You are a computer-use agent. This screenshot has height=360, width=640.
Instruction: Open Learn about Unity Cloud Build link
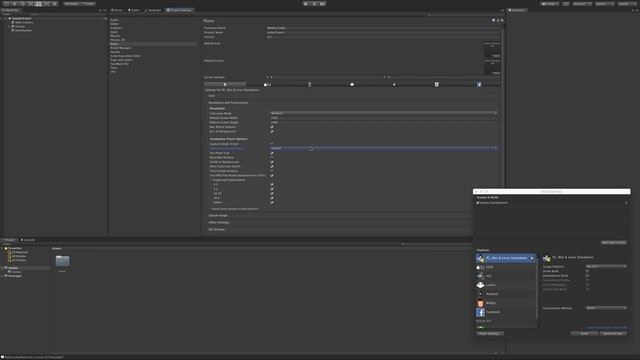607,327
